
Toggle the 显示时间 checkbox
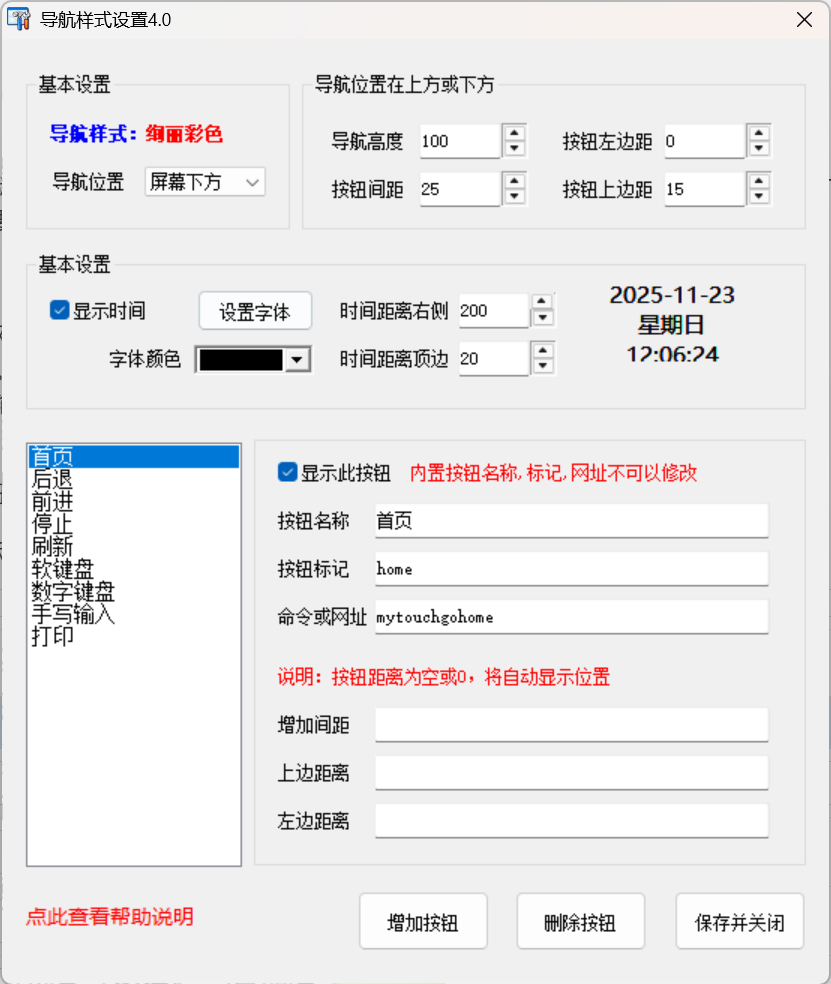pyautogui.click(x=59, y=311)
